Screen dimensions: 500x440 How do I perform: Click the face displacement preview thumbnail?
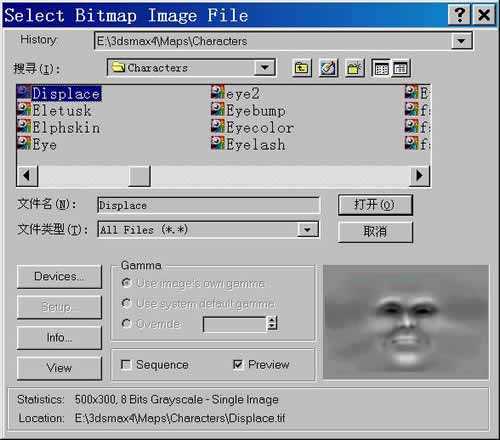[406, 322]
